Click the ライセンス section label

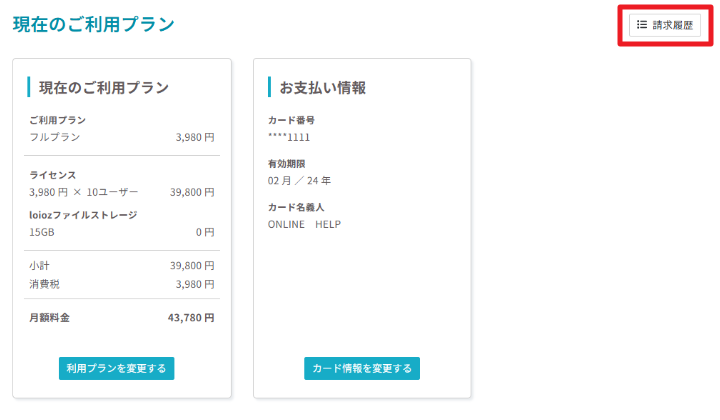(53, 174)
